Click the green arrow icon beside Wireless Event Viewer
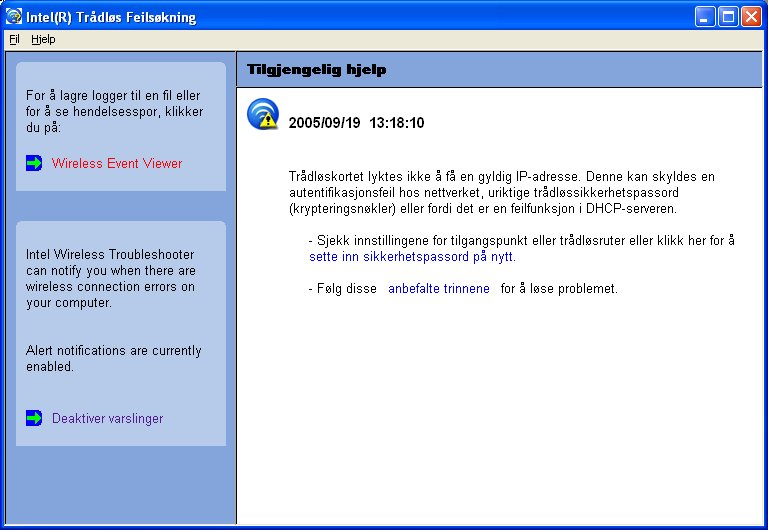This screenshot has height=530, width=768. [34, 163]
